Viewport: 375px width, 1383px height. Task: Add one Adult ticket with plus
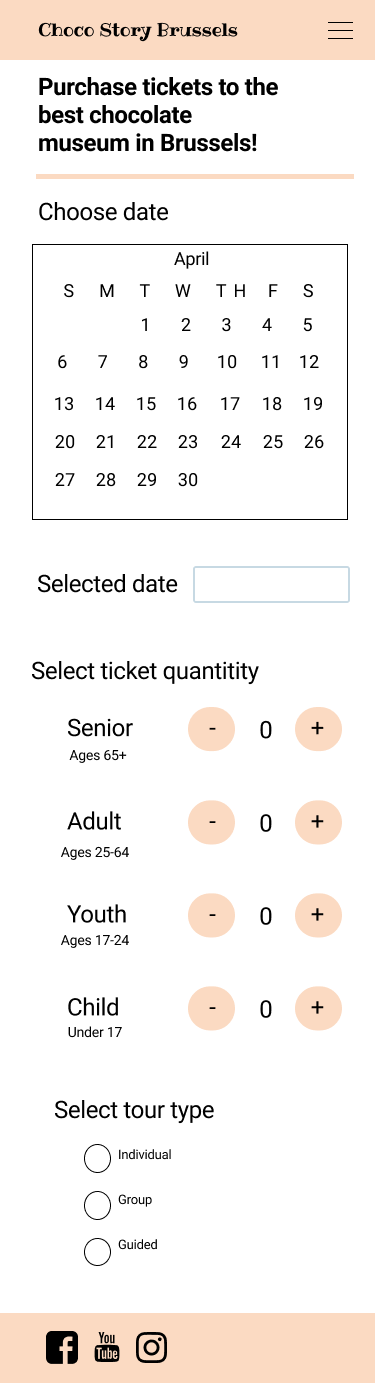318,822
